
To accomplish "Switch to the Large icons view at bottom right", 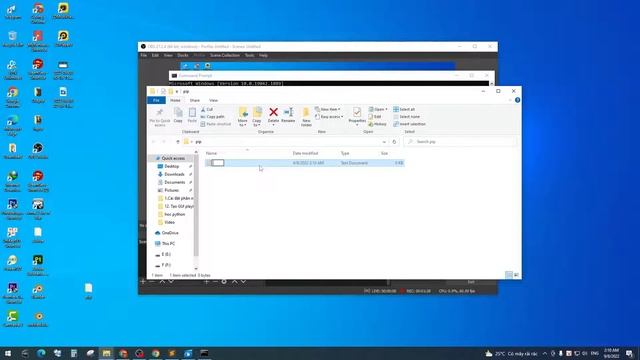I will point(516,275).
